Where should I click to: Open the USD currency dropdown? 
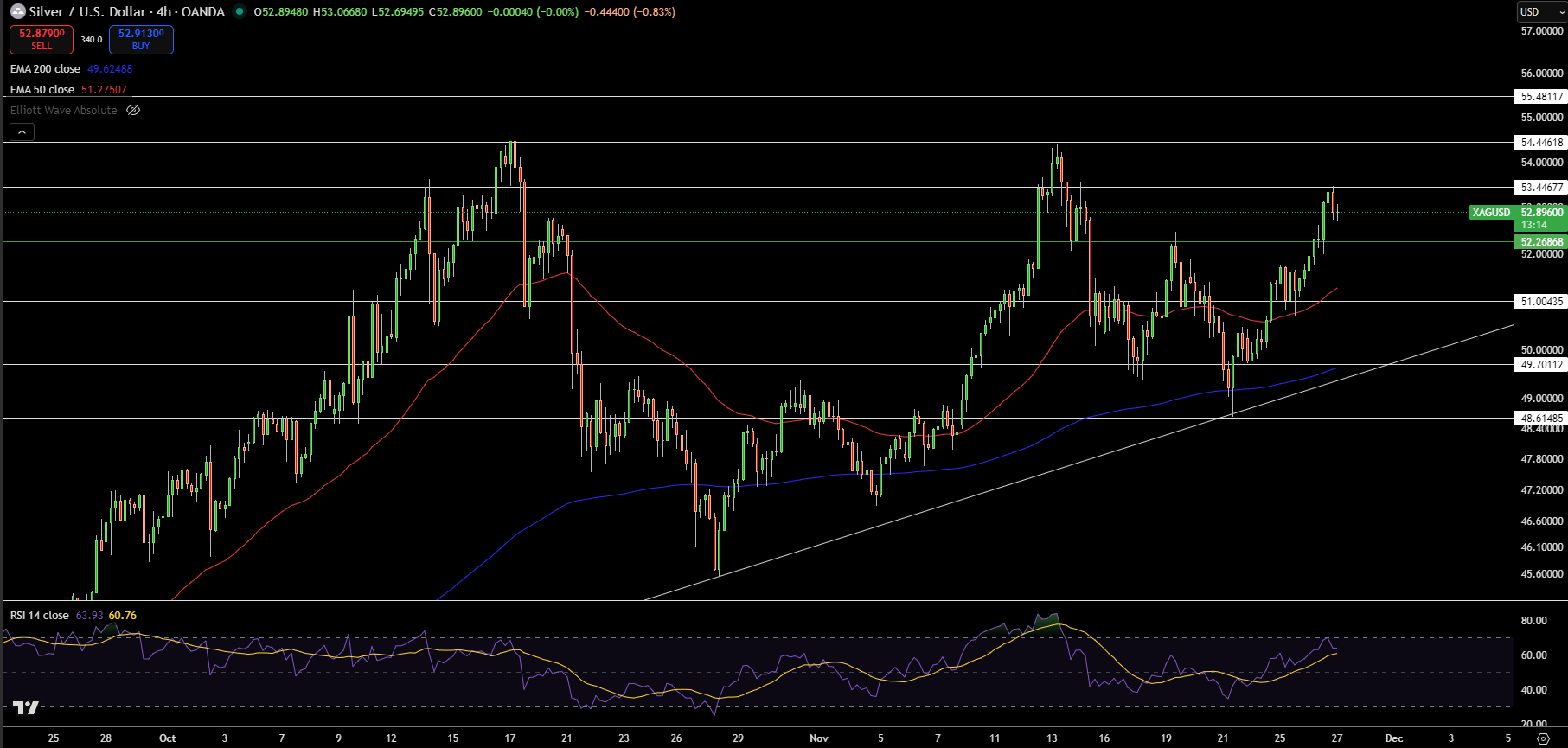point(1542,12)
